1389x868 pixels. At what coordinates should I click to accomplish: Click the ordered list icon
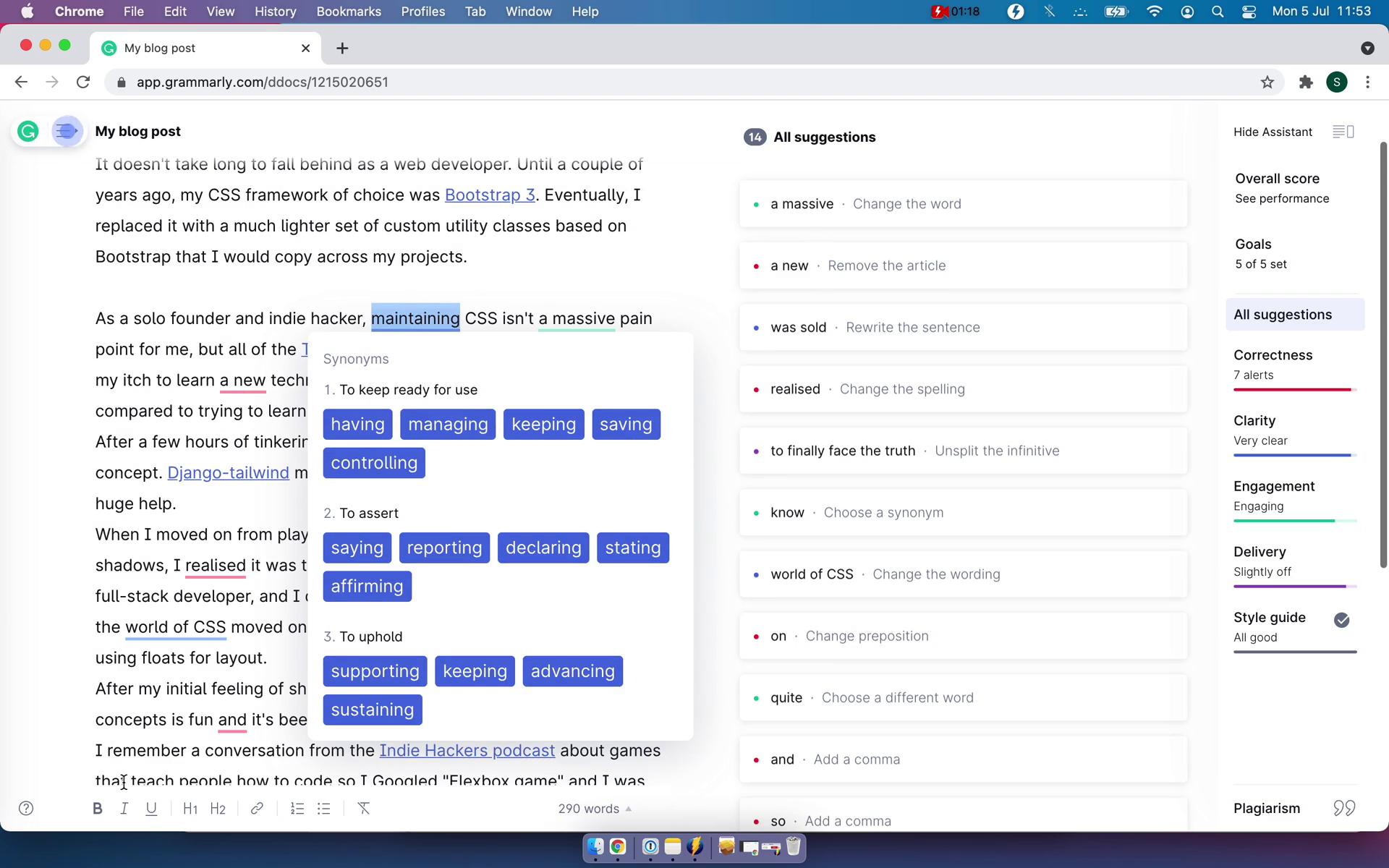(298, 808)
